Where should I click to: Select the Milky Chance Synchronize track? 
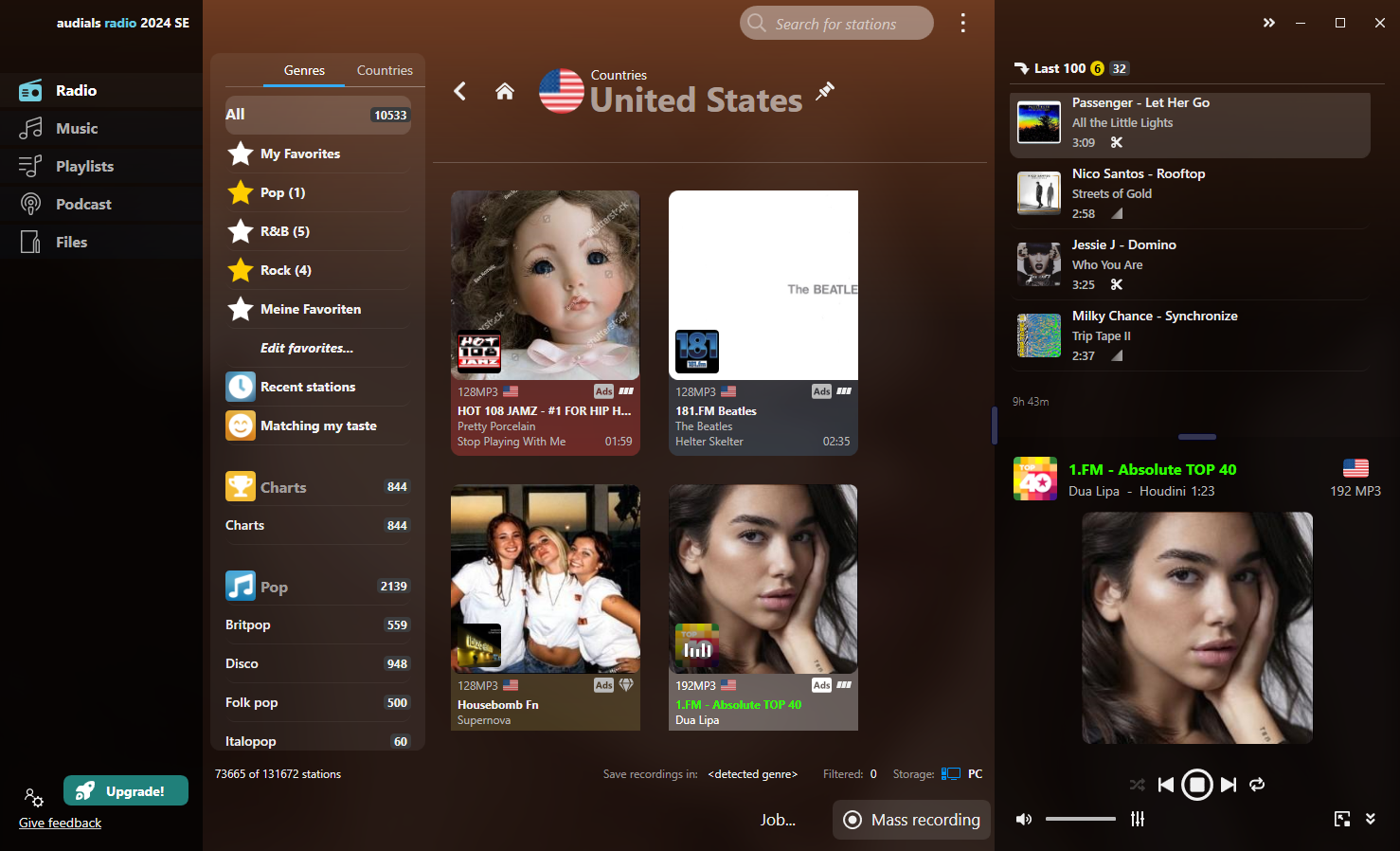(1190, 335)
